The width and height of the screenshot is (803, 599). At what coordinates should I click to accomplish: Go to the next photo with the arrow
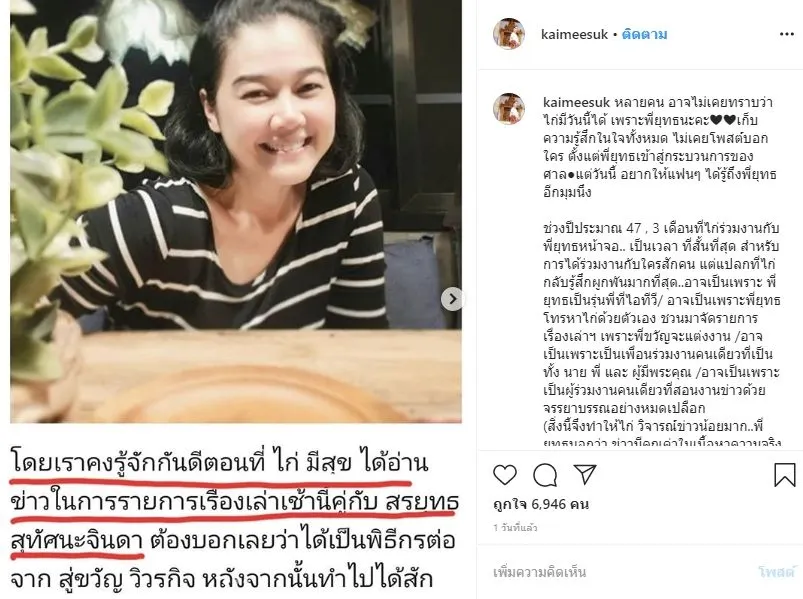point(452,299)
